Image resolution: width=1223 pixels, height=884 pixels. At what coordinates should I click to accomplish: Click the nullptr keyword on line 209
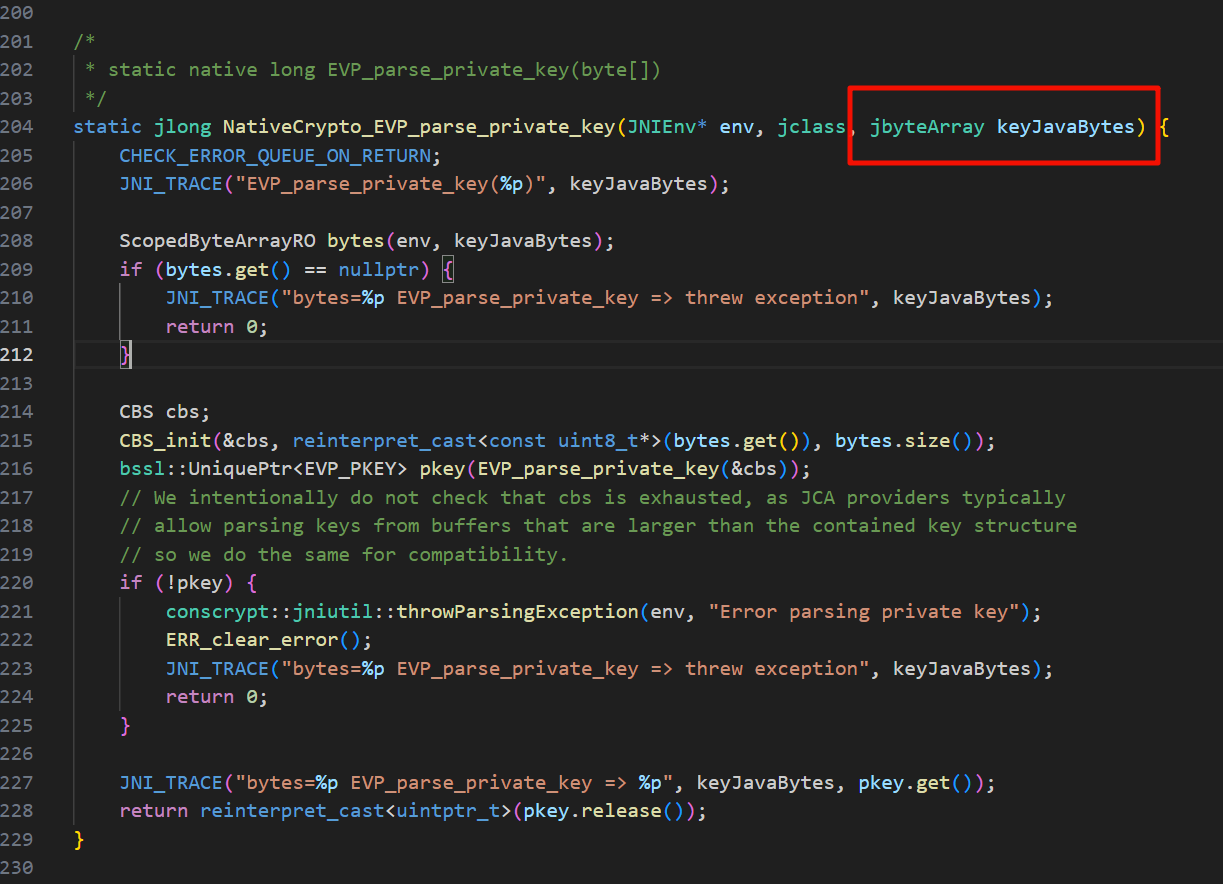(385, 270)
